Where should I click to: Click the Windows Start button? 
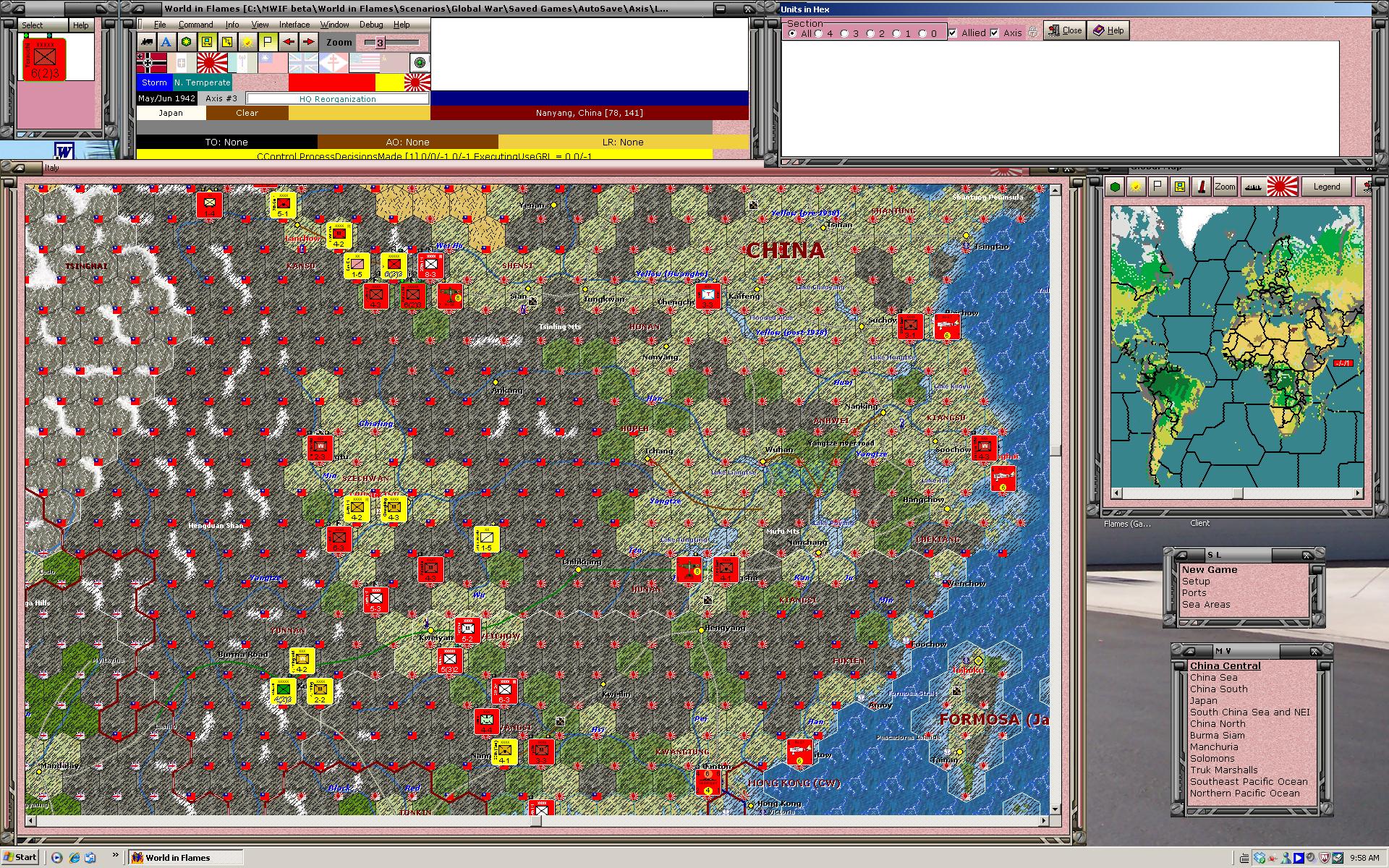[x=20, y=858]
